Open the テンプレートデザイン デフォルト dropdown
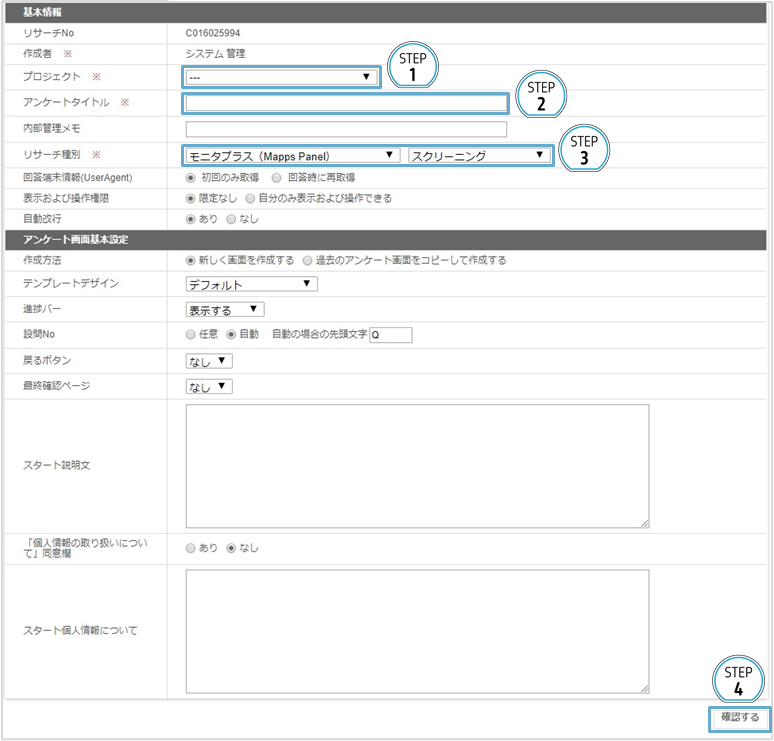The height and width of the screenshot is (741, 774). point(251,284)
